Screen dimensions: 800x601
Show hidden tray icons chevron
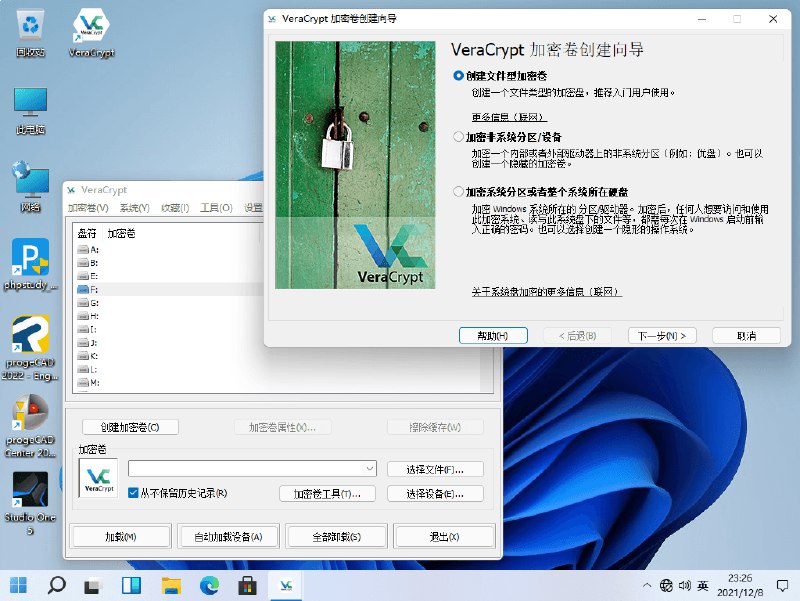click(x=647, y=586)
